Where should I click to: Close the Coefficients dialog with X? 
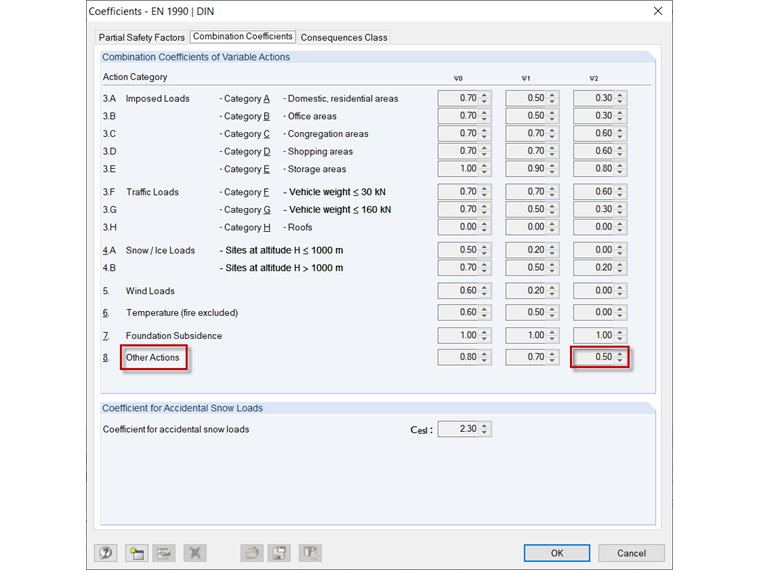tap(658, 11)
